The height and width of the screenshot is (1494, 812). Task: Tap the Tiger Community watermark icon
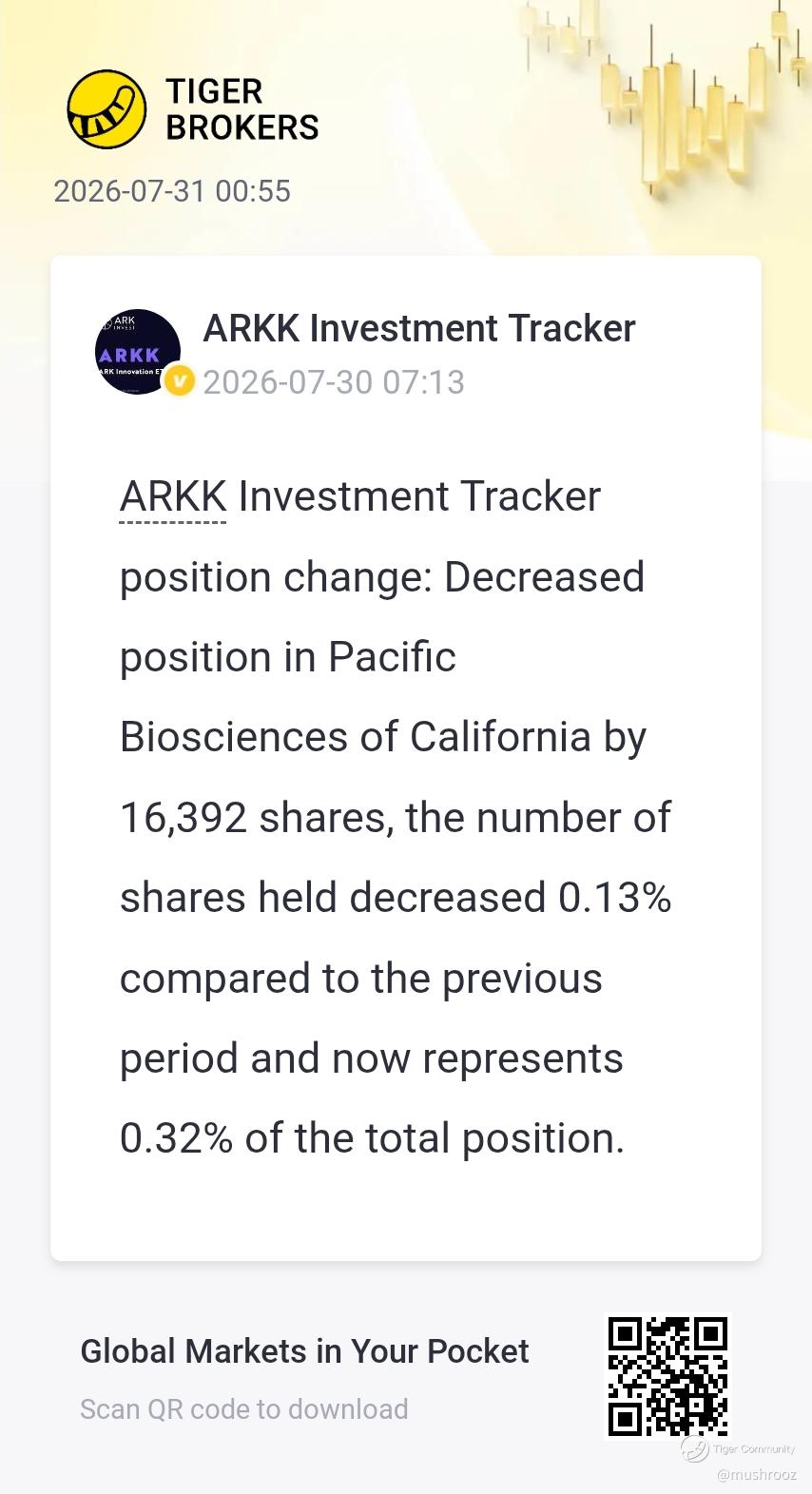coord(694,1449)
